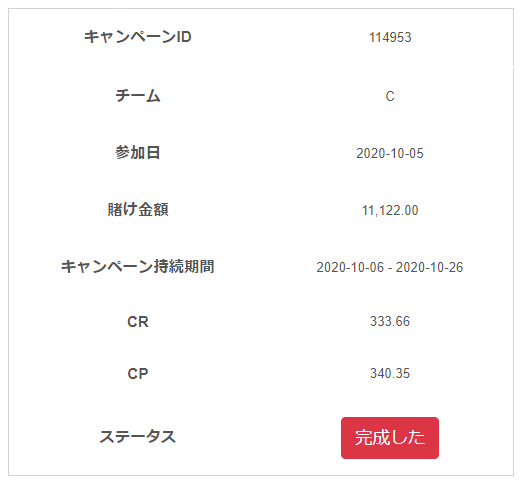Click join date 2020-10-05
The width and height of the screenshot is (521, 485).
pyautogui.click(x=390, y=153)
